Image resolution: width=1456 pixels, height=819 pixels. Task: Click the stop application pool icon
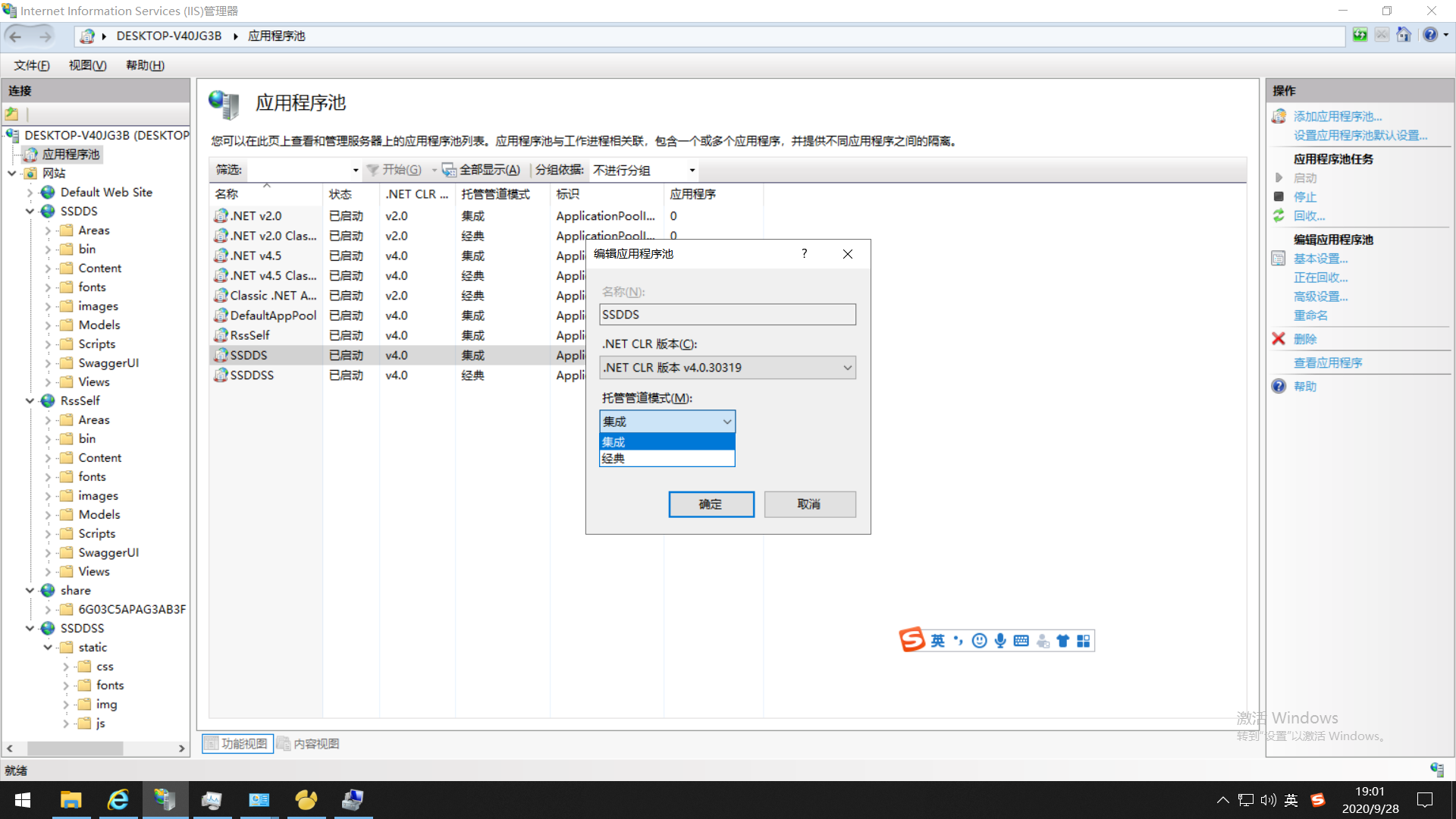click(1279, 196)
